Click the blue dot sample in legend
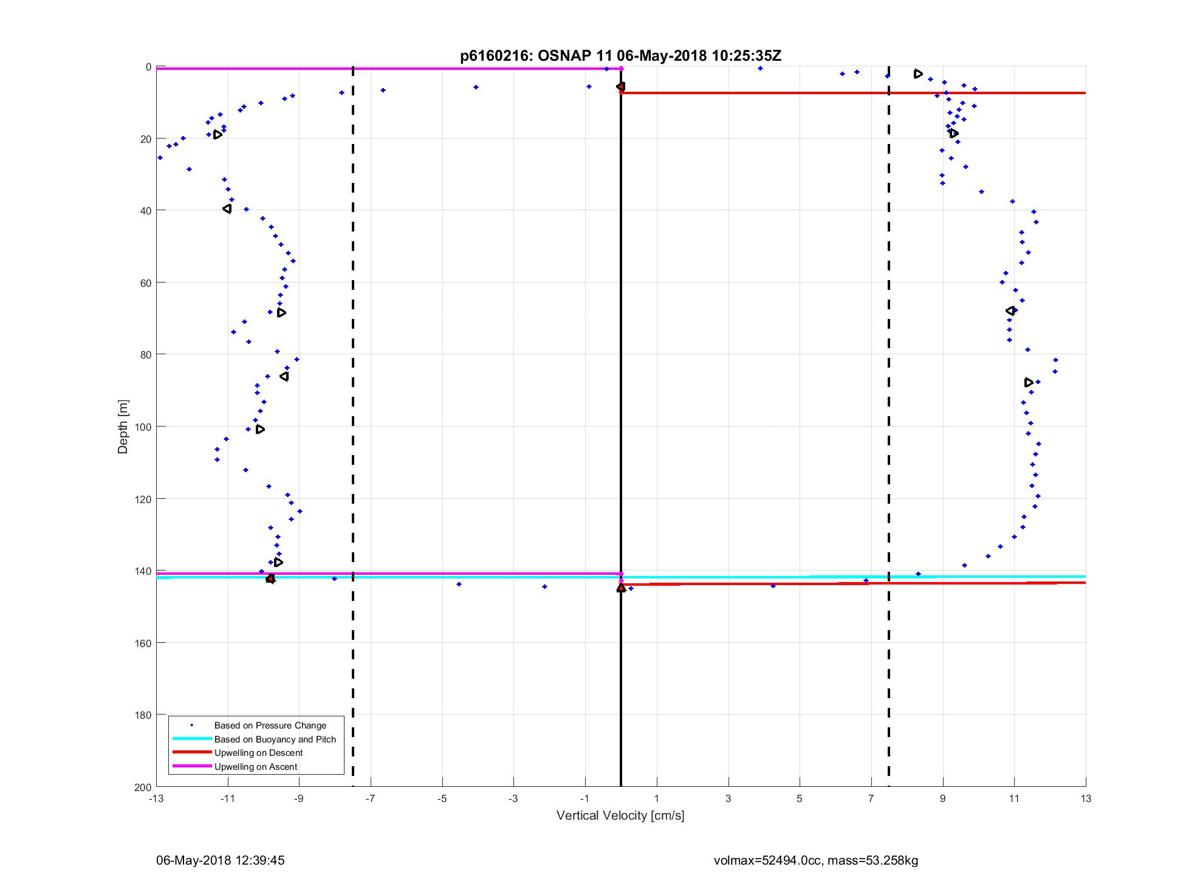1200x885 pixels. 191,724
